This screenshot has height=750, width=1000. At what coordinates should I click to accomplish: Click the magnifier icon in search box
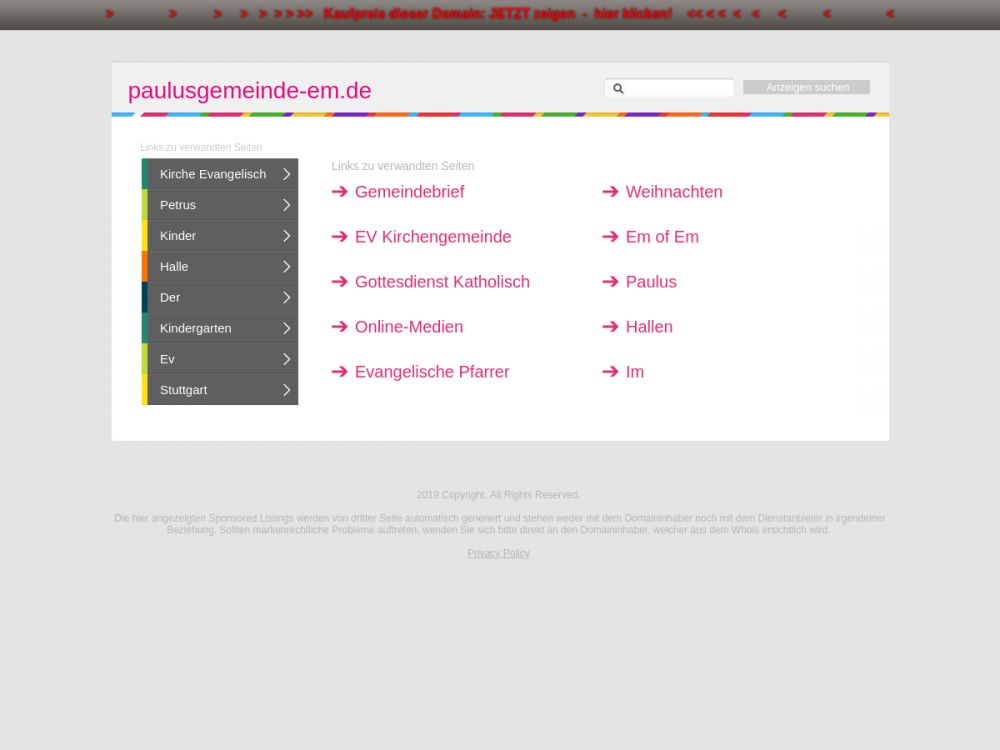click(x=618, y=88)
